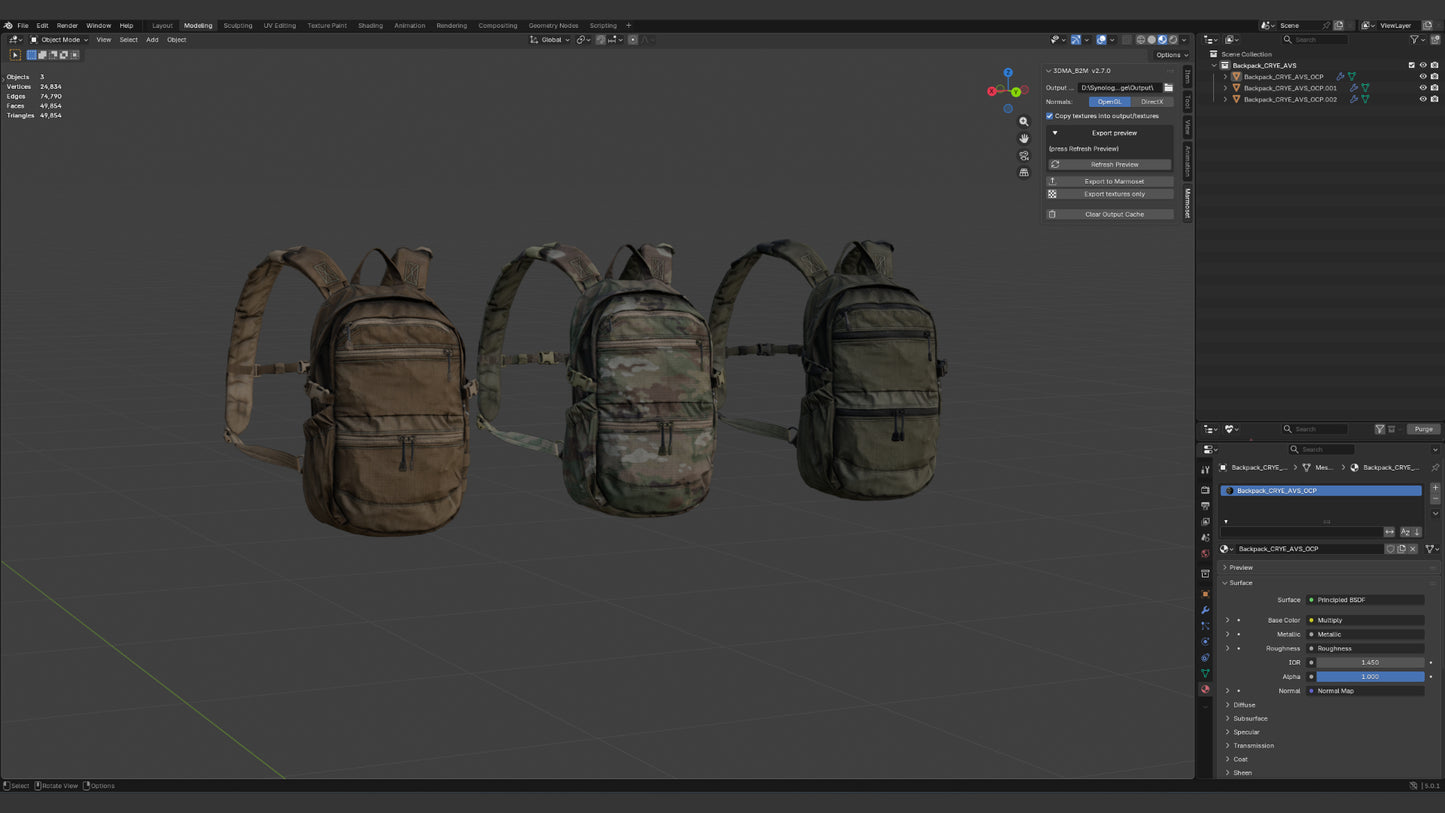Switch to the Sculpting workspace tab
Image resolution: width=1445 pixels, height=813 pixels.
pyautogui.click(x=238, y=26)
